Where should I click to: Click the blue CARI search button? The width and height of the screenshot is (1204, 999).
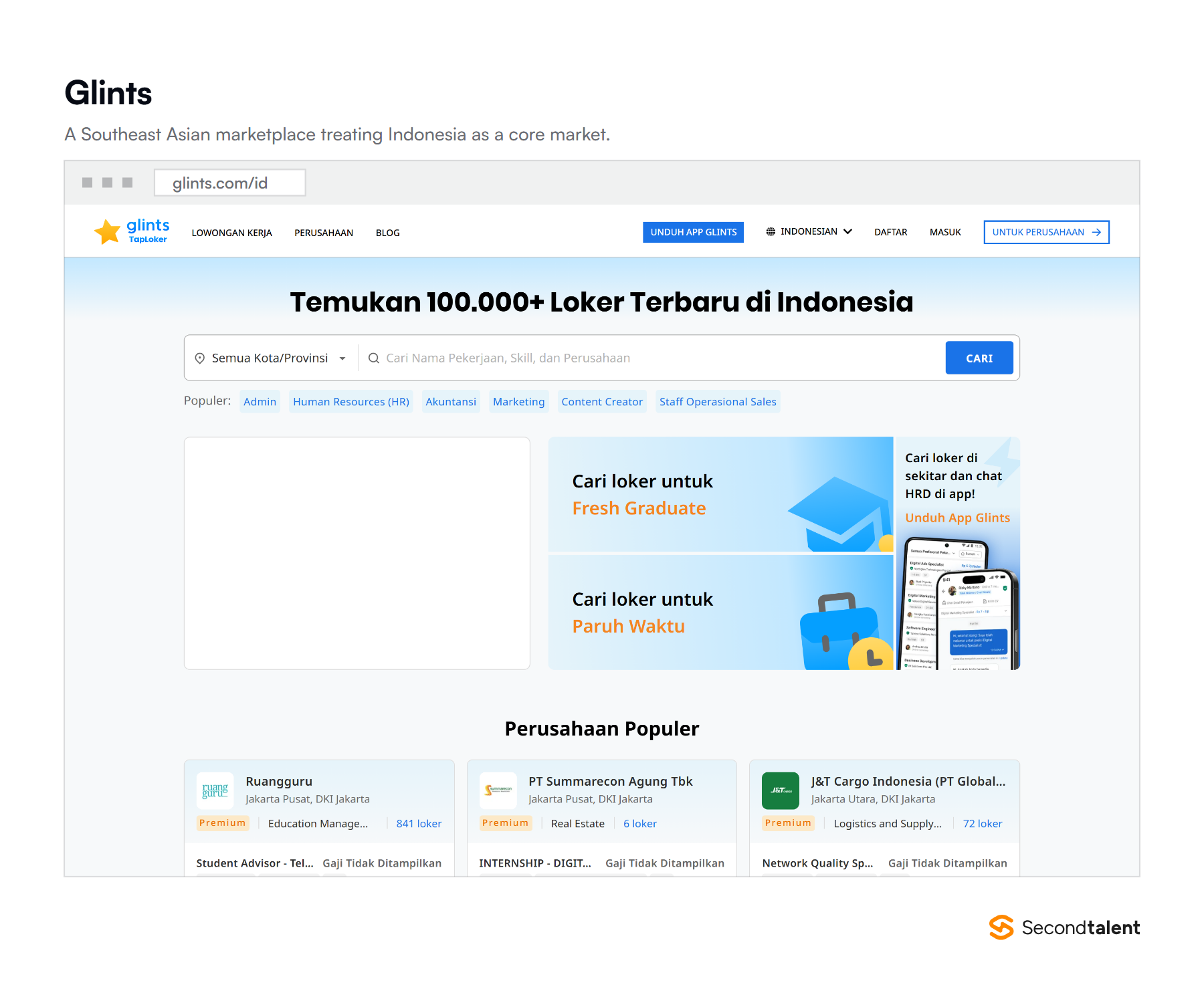(979, 358)
